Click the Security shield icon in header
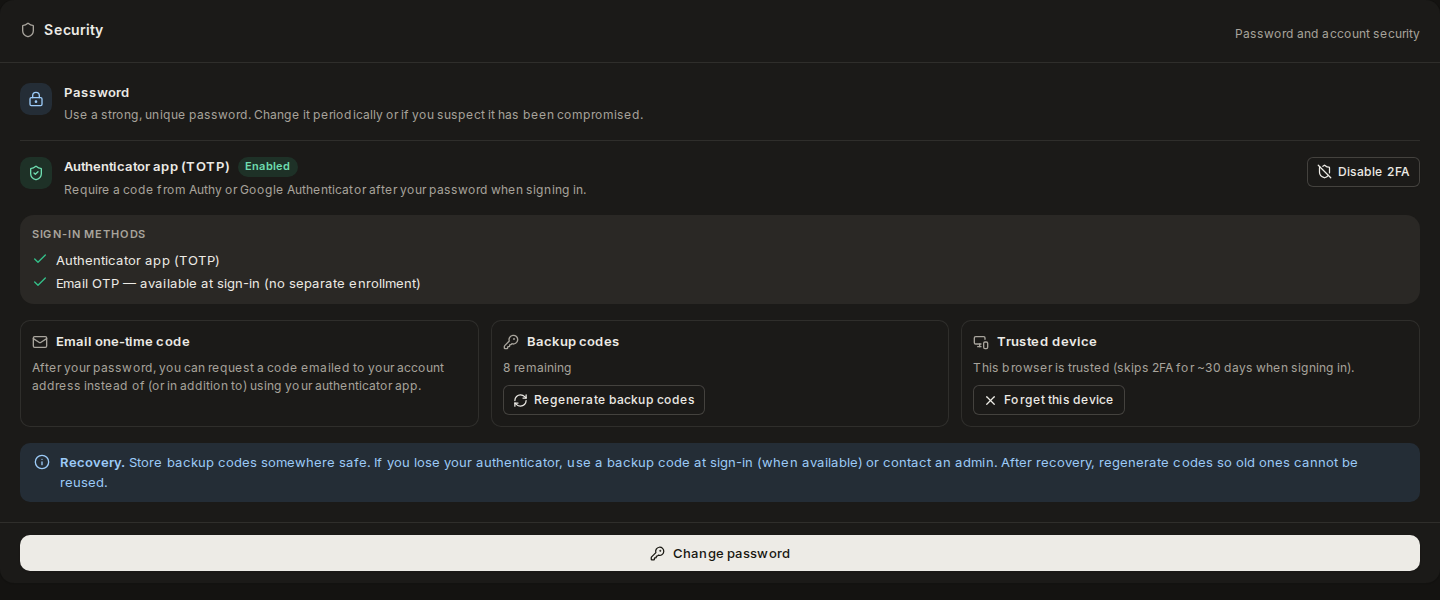The height and width of the screenshot is (600, 1440). pos(28,30)
